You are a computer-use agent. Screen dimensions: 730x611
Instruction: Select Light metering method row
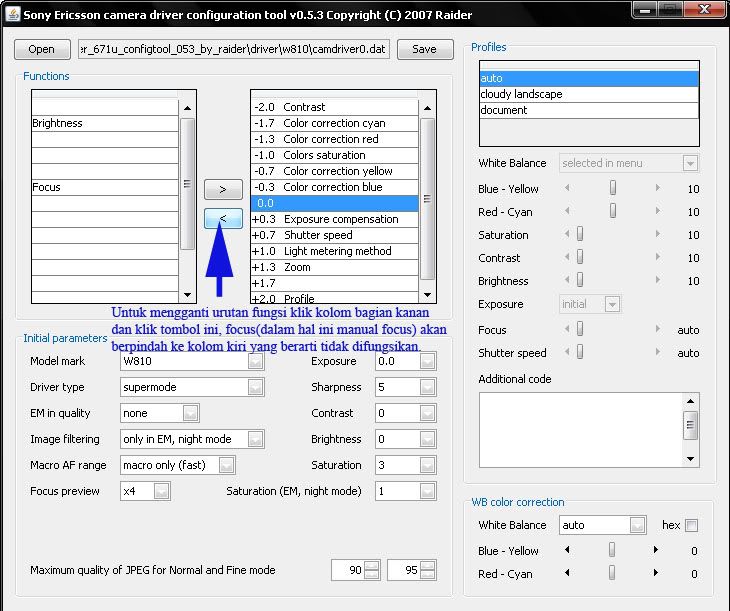click(x=334, y=251)
